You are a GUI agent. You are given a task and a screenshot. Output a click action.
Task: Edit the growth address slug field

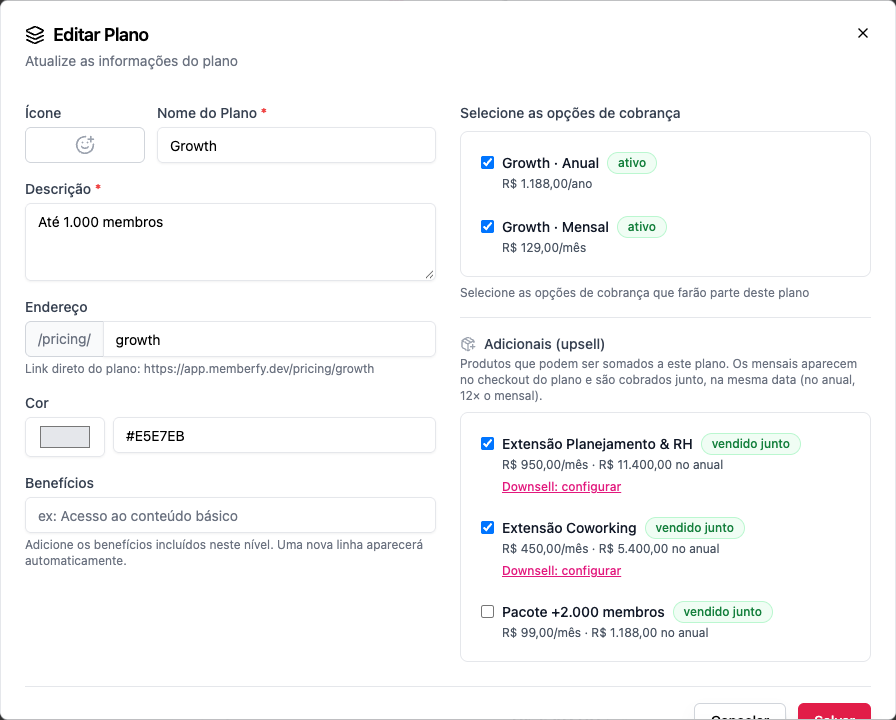click(x=269, y=340)
